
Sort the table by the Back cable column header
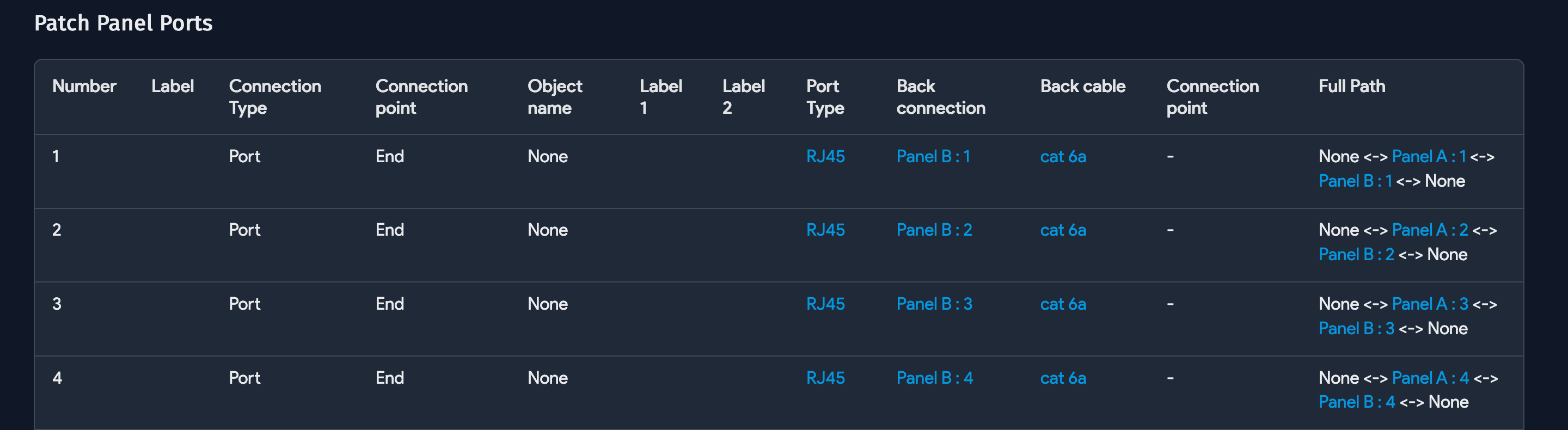point(1083,86)
